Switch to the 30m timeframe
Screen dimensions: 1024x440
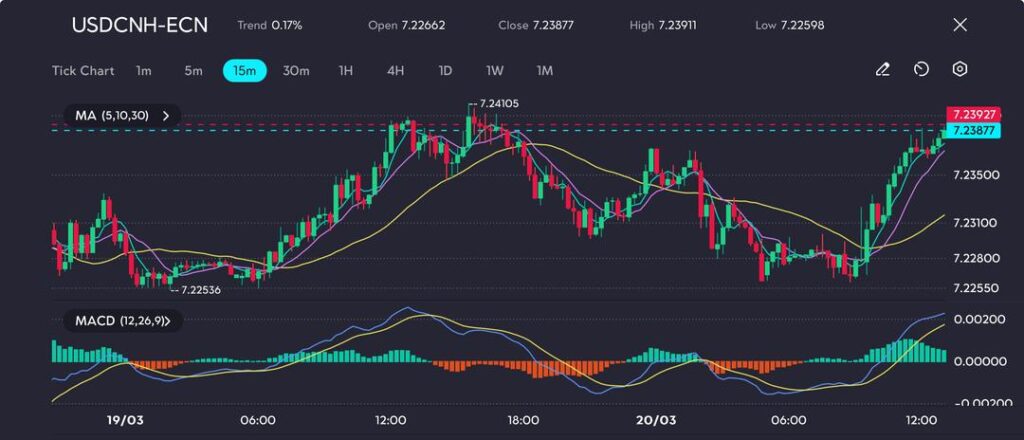[296, 71]
